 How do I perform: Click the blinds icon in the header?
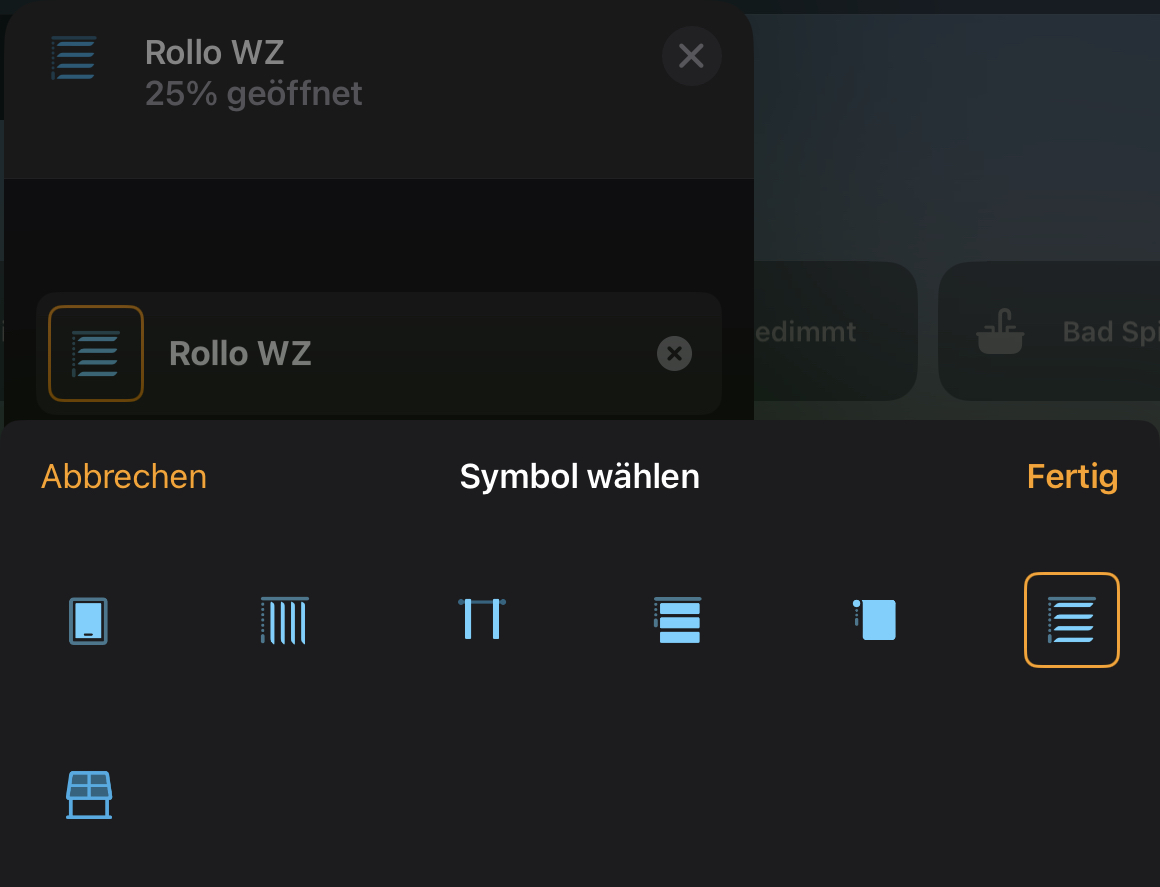pos(74,58)
